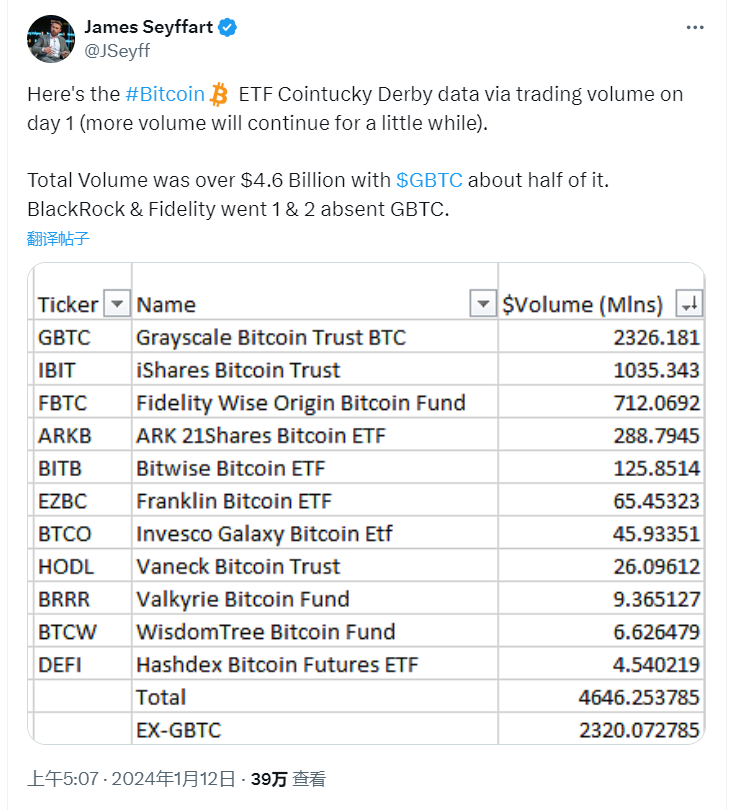Click James Seyffart's profile avatar
741x810 pixels.
[x=47, y=38]
